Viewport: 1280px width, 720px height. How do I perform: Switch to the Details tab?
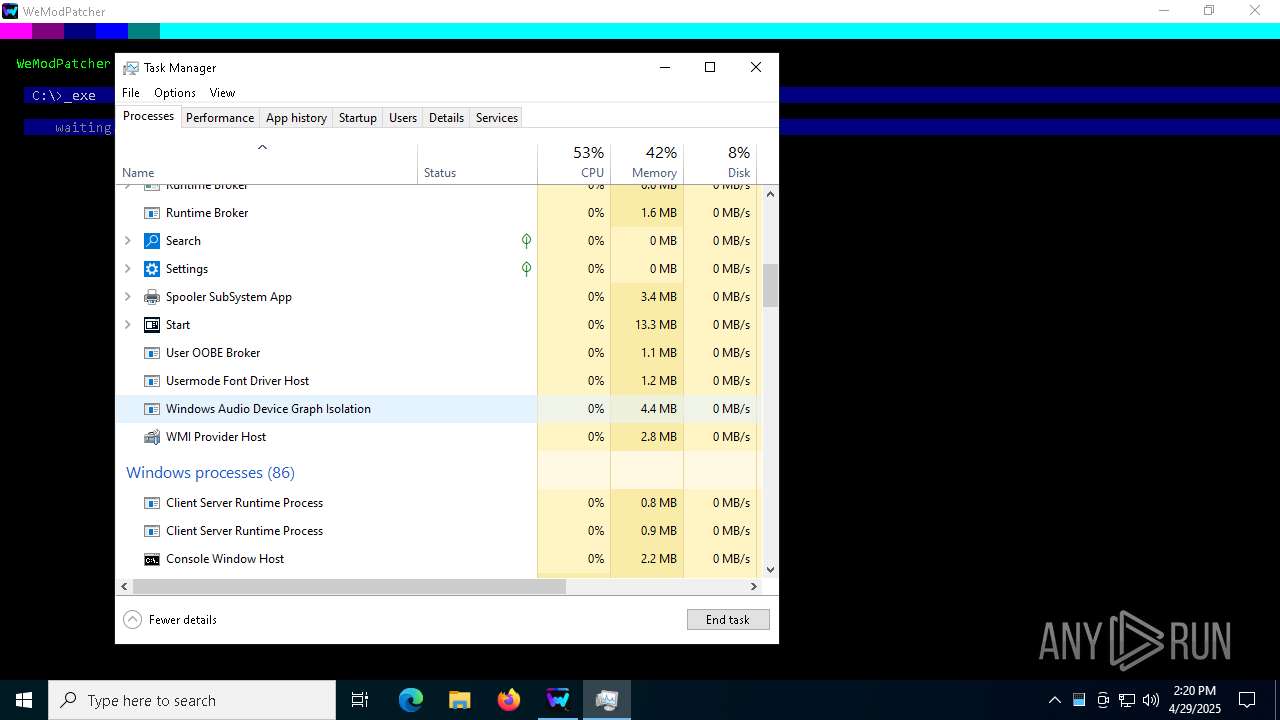point(446,118)
